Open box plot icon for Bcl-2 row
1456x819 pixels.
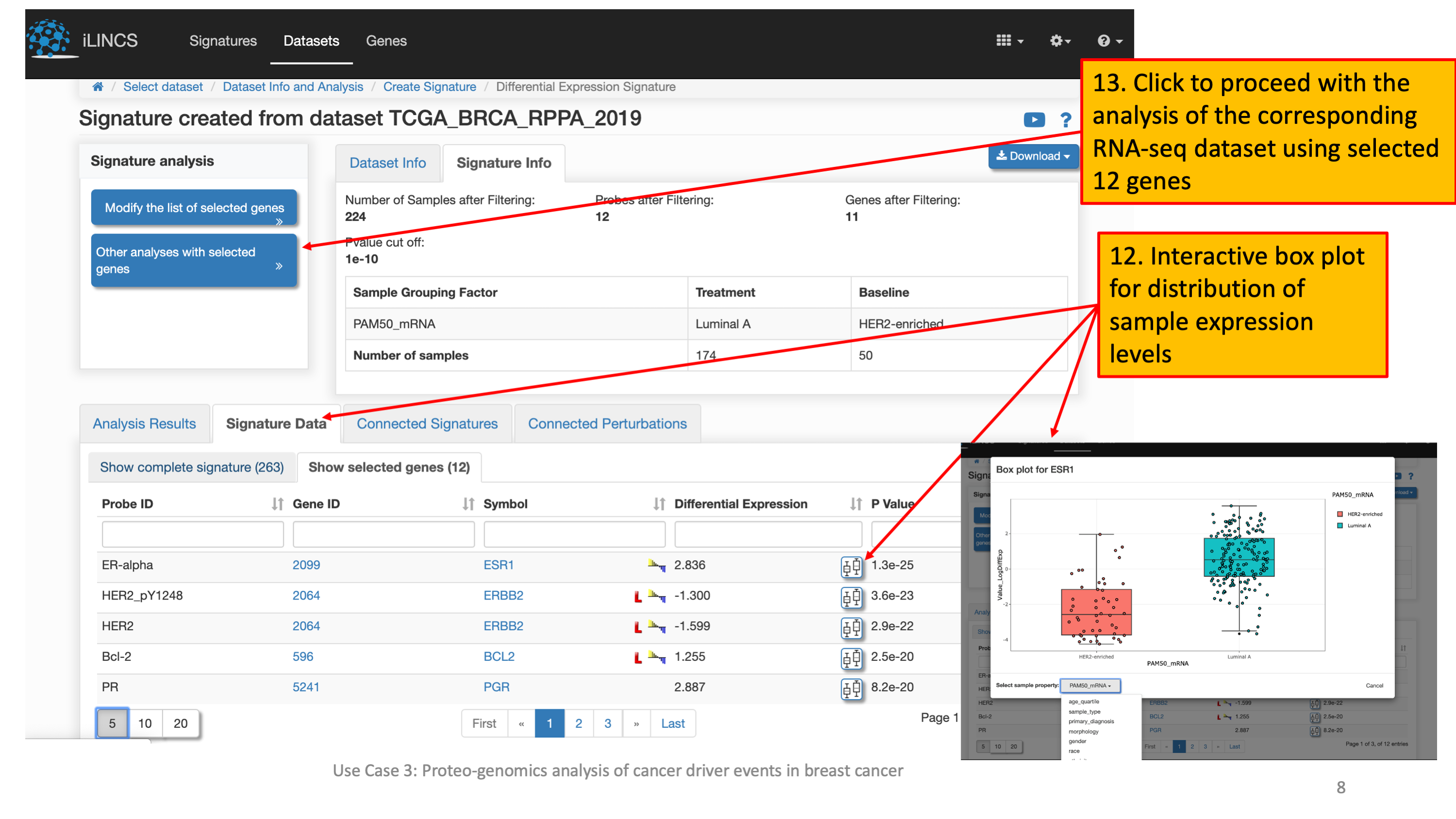[x=851, y=657]
